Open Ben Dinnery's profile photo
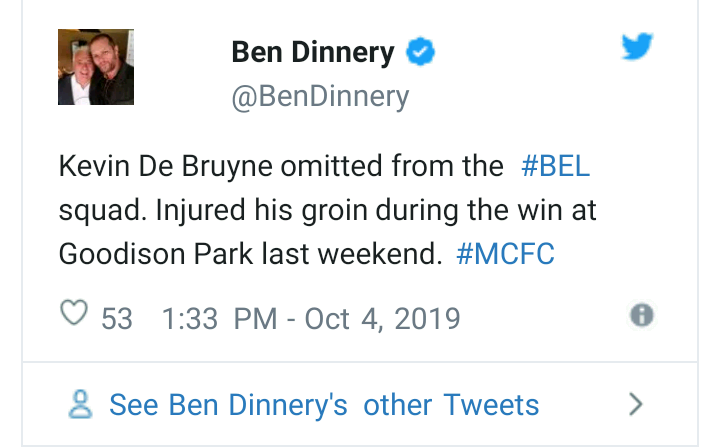Image resolution: width=720 pixels, height=448 pixels. (x=96, y=67)
